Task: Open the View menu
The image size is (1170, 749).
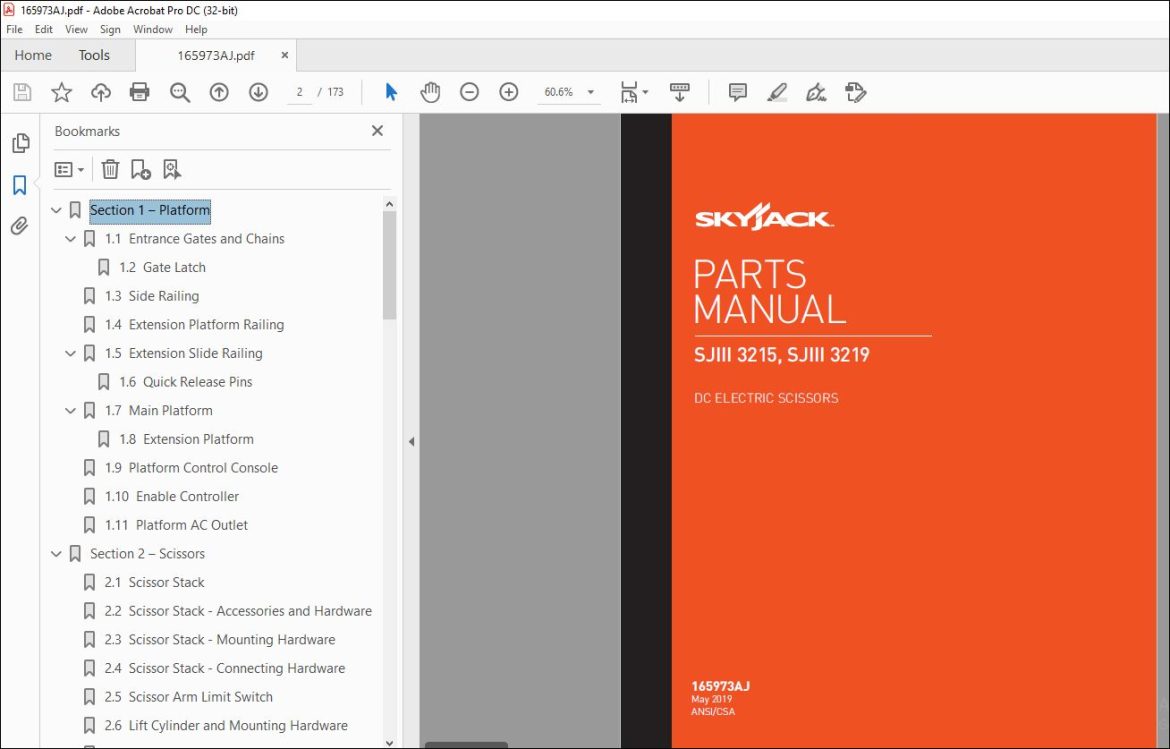Action: [76, 29]
